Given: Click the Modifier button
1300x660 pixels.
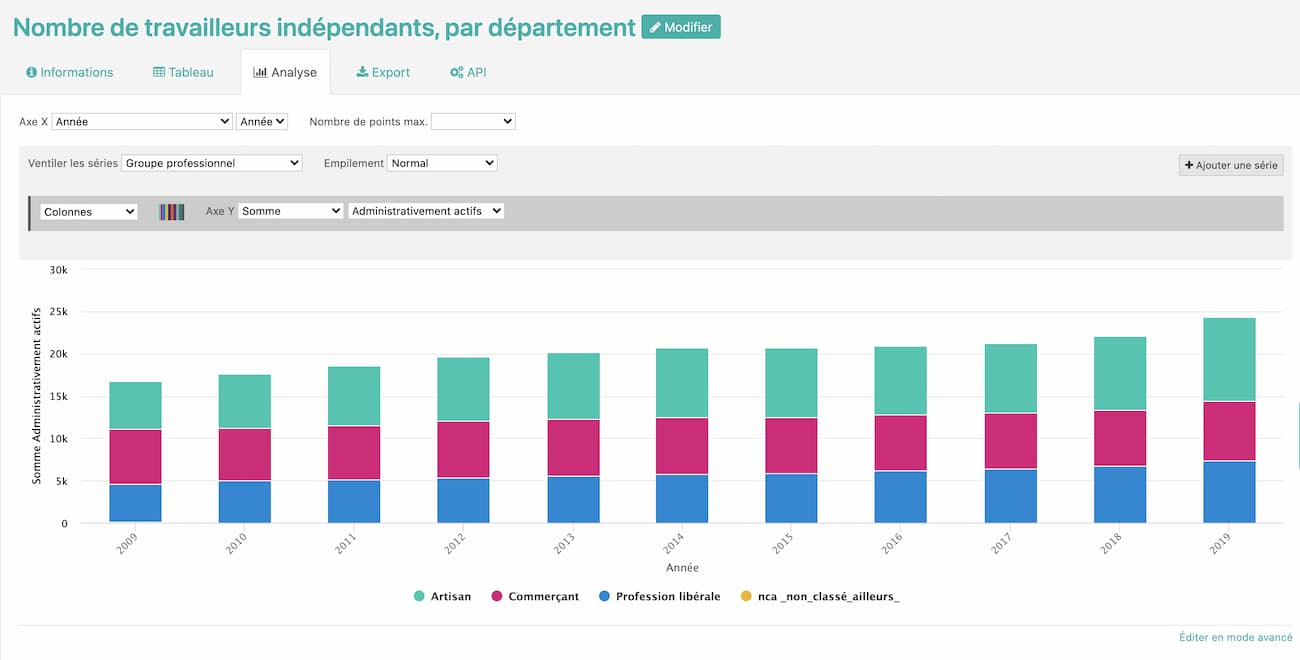Looking at the screenshot, I should click(681, 27).
